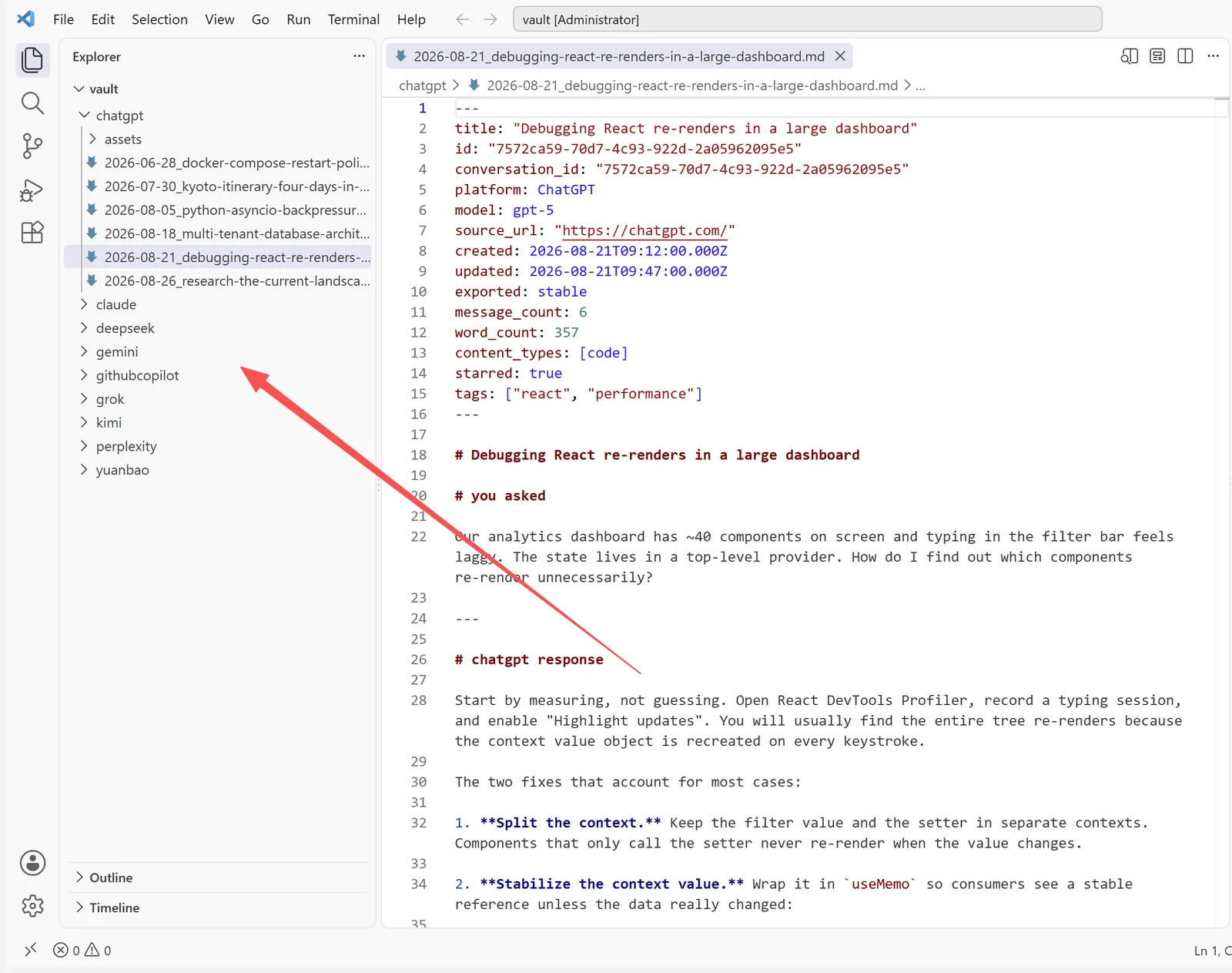This screenshot has height=973, width=1232.
Task: Click the breadcrumb ellipsis after the filename
Action: point(920,86)
